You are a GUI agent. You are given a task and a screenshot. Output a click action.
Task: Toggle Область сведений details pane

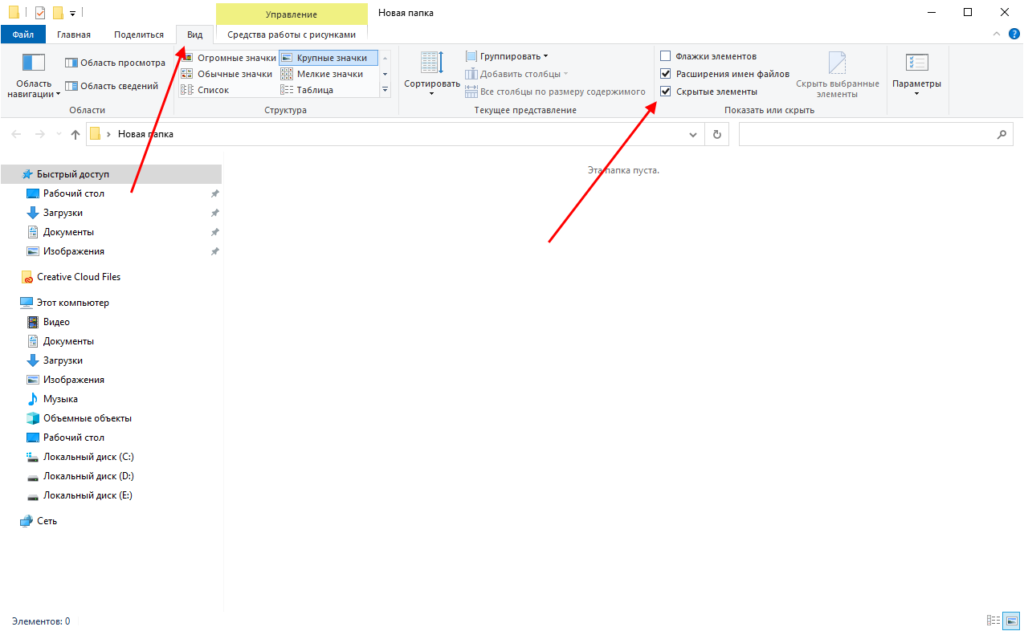(112, 86)
